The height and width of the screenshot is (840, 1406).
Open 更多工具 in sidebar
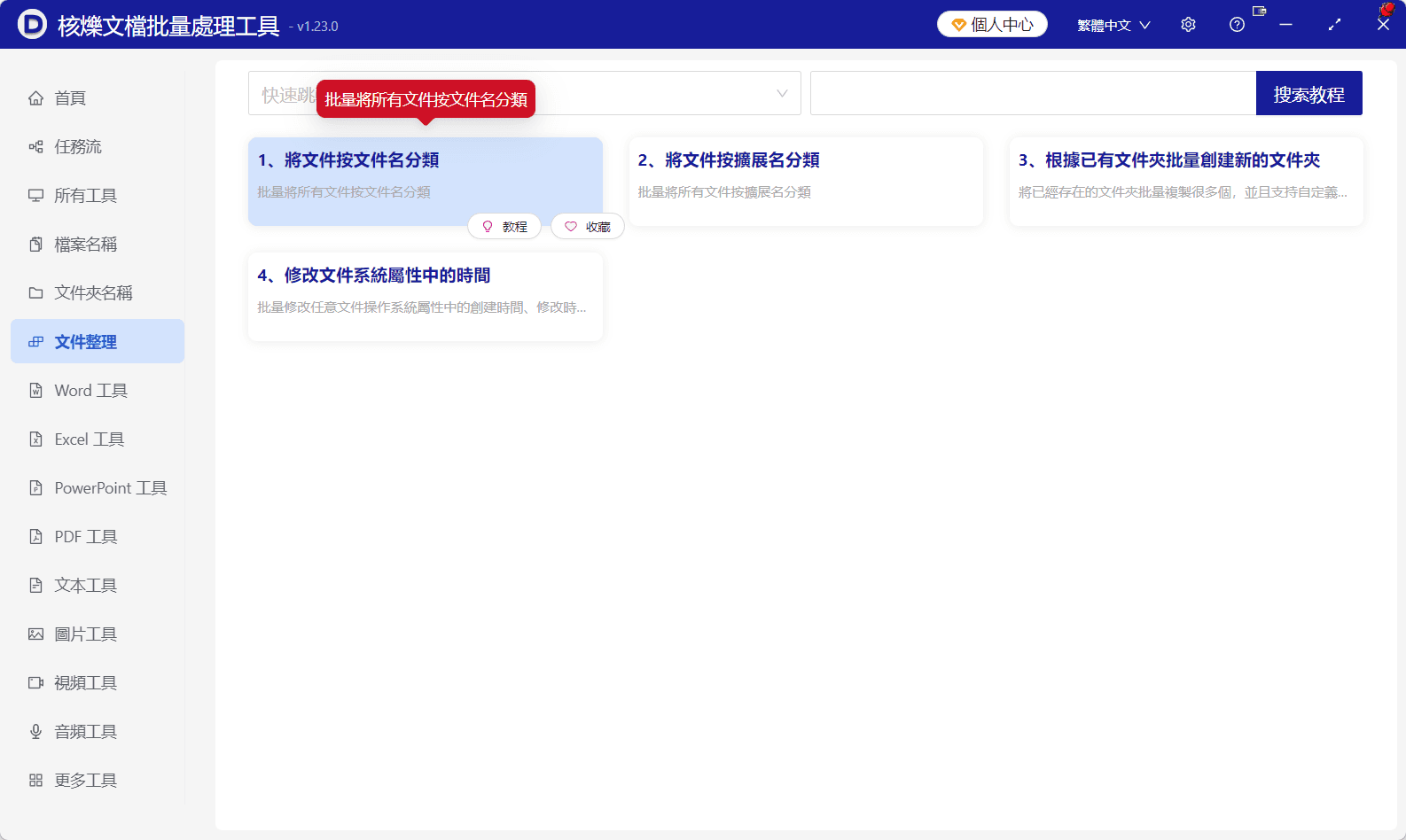click(98, 780)
